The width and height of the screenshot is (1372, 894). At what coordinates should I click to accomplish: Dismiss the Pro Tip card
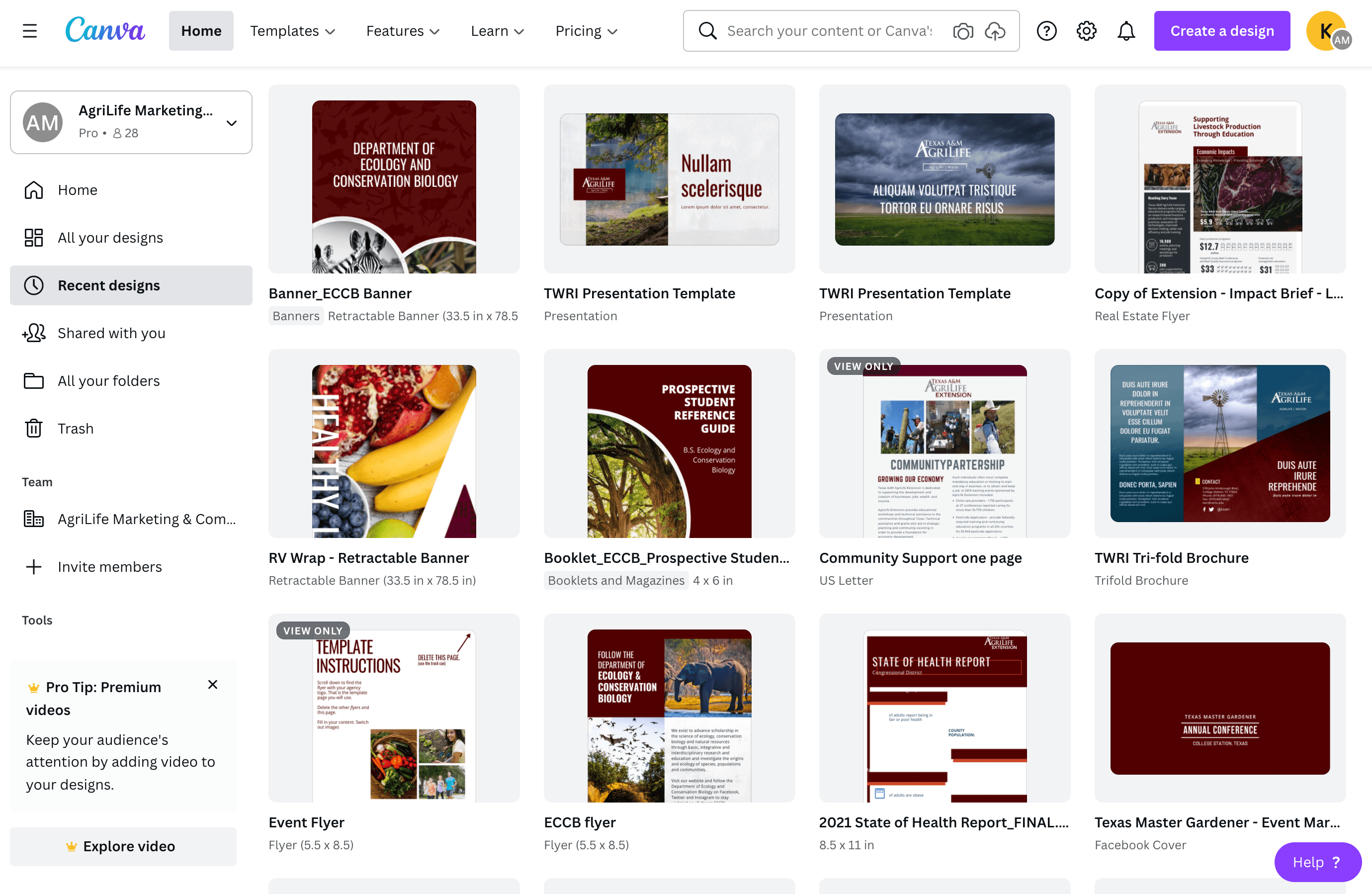(x=213, y=685)
